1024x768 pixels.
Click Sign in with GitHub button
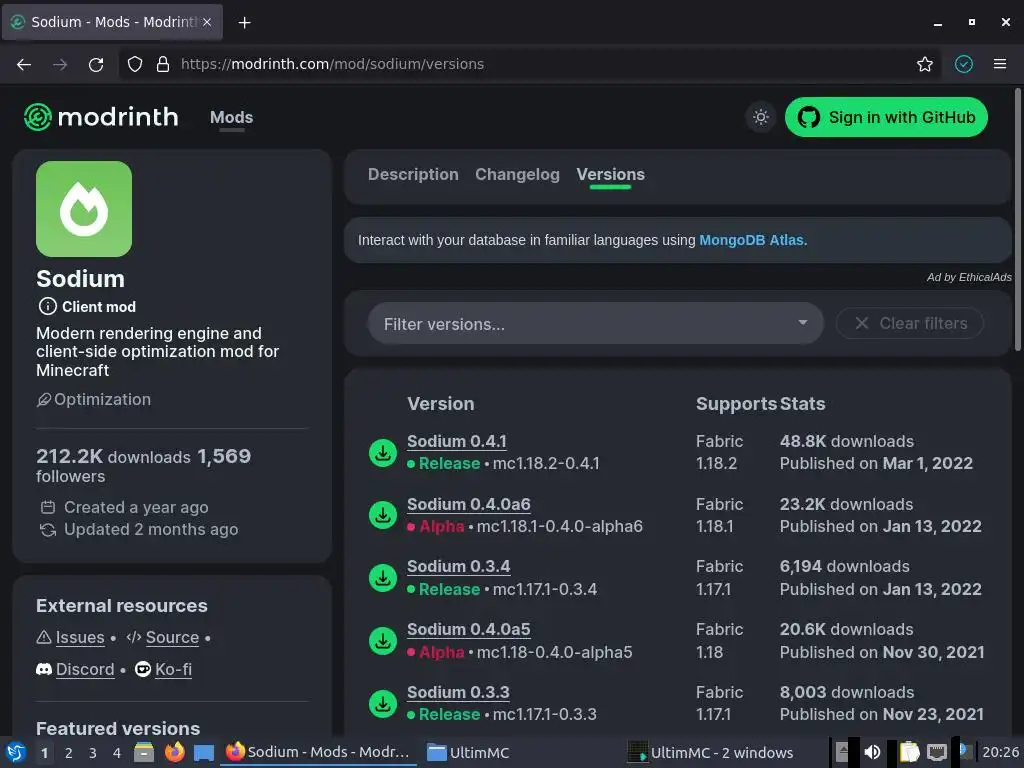pyautogui.click(x=886, y=118)
